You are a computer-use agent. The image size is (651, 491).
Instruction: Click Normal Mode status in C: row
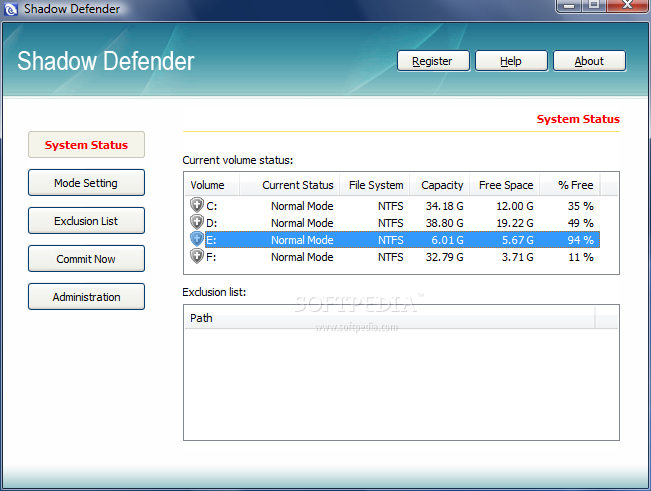pos(302,206)
